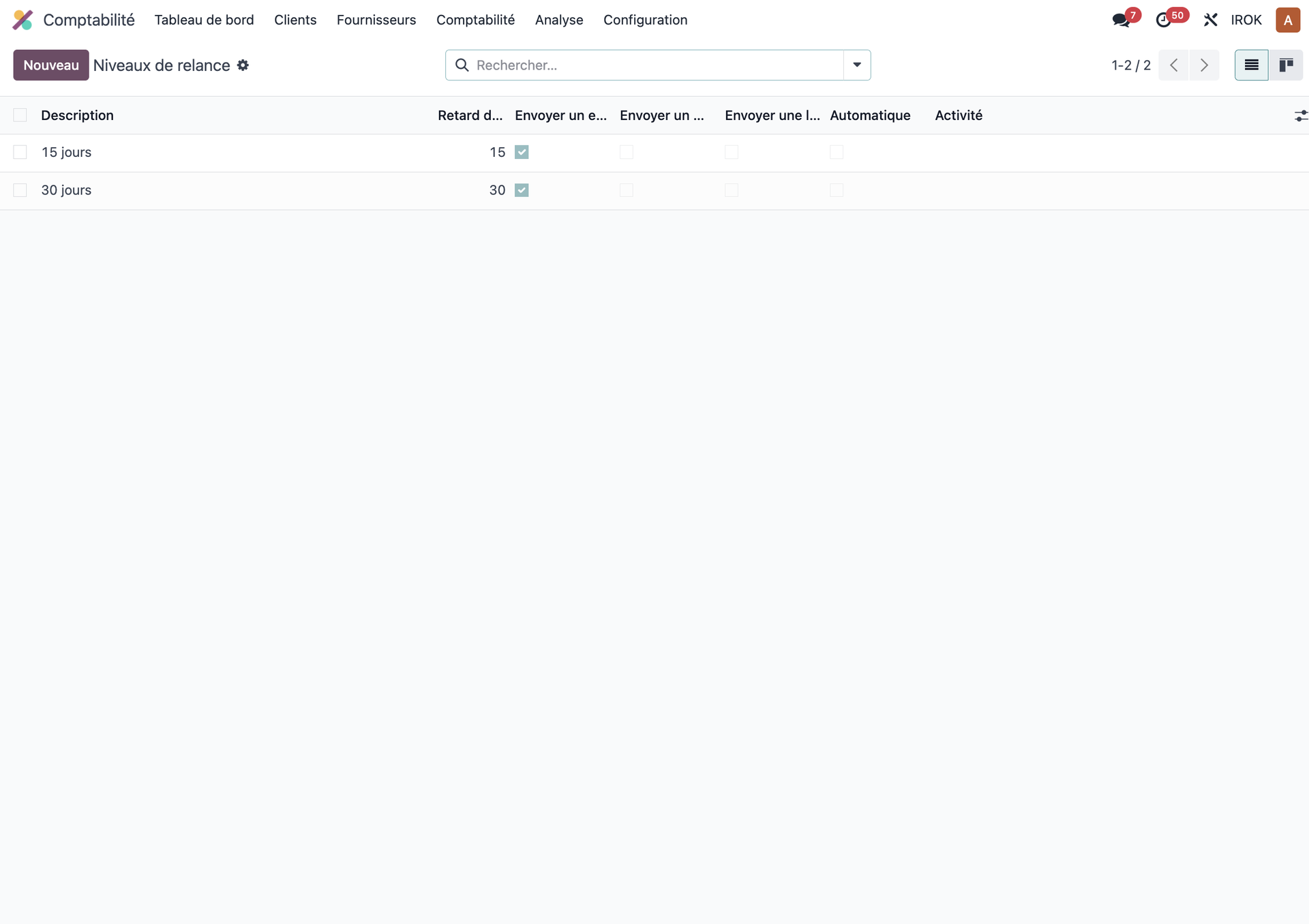Go to previous page of records

(1173, 65)
